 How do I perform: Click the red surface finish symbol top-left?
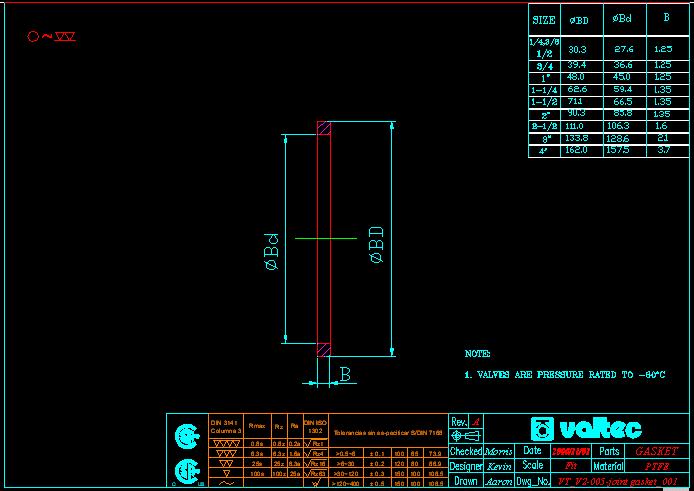tap(50, 37)
